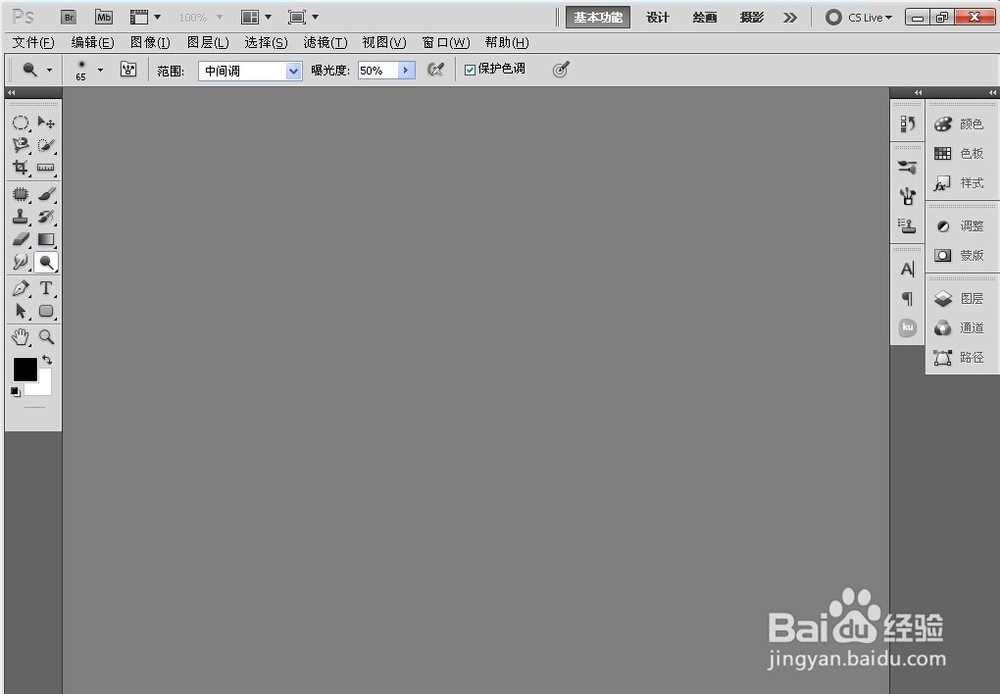Open the 编辑(E) menu
This screenshot has height=694, width=1000.
pyautogui.click(x=92, y=43)
